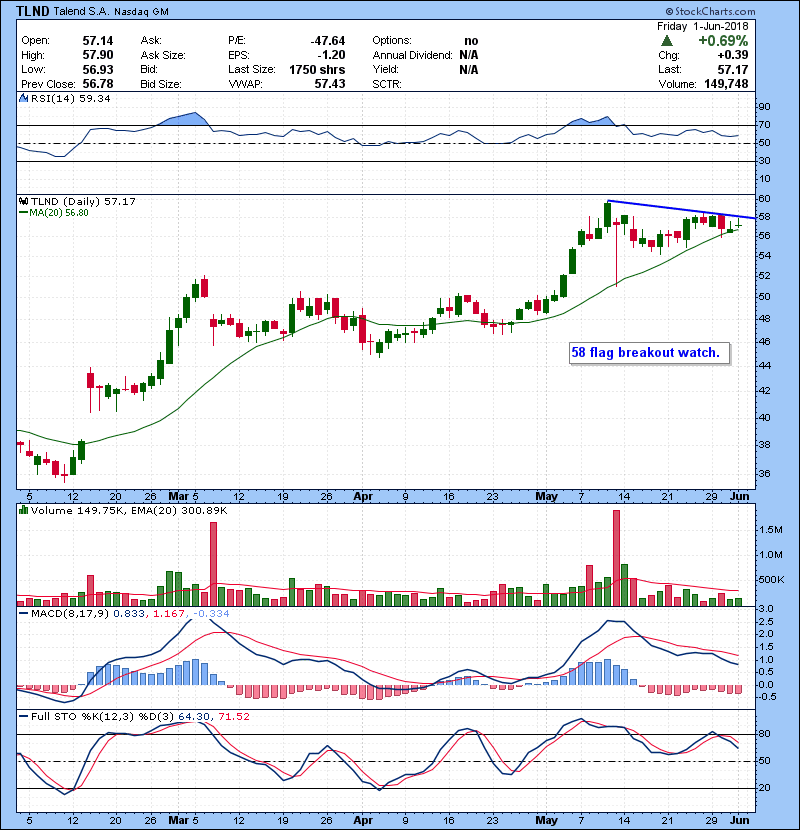Click the StockCharts.com copyright label
Viewport: 800px width, 830px height.
point(711,11)
